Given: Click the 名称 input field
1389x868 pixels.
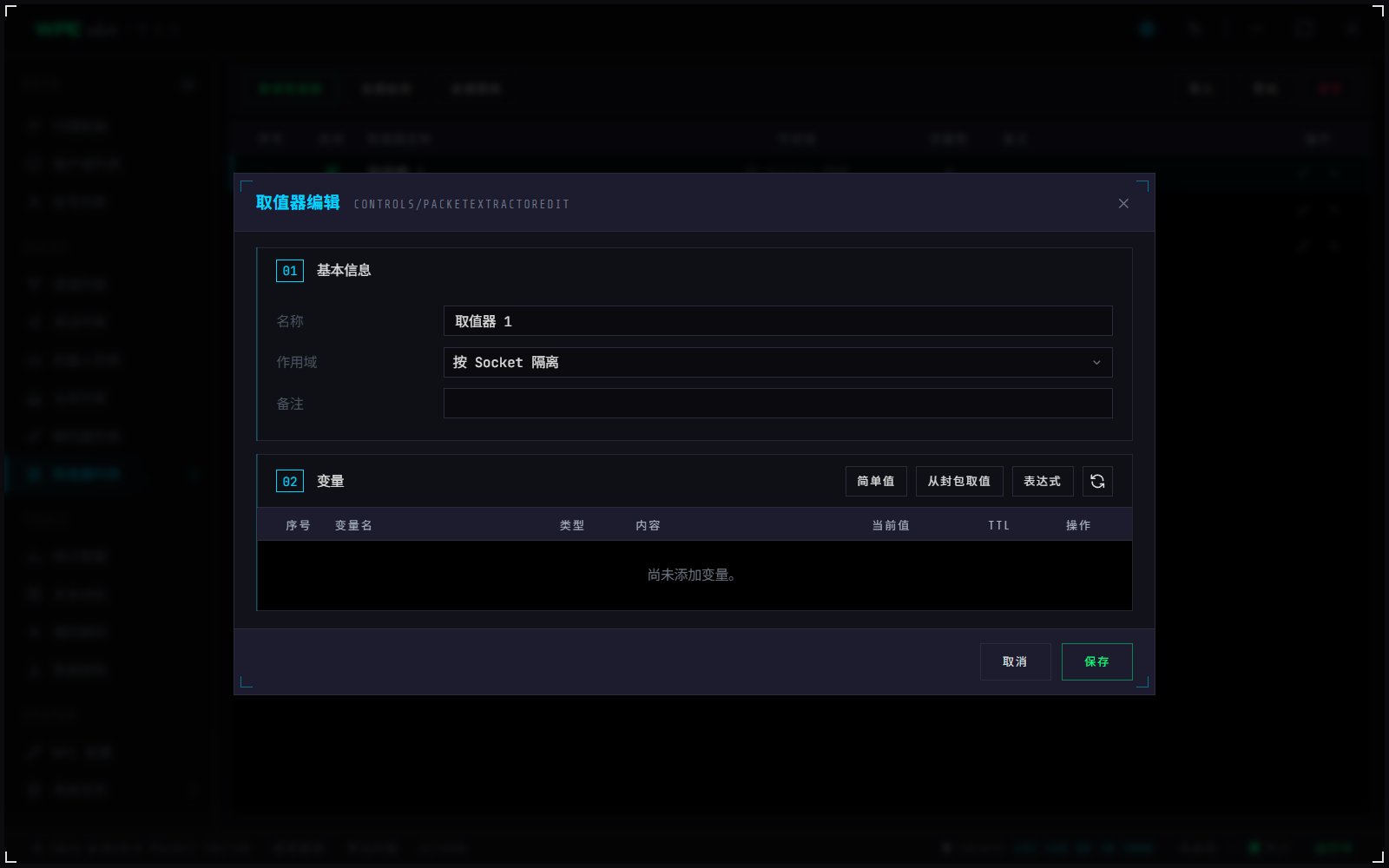Looking at the screenshot, I should pyautogui.click(x=778, y=321).
